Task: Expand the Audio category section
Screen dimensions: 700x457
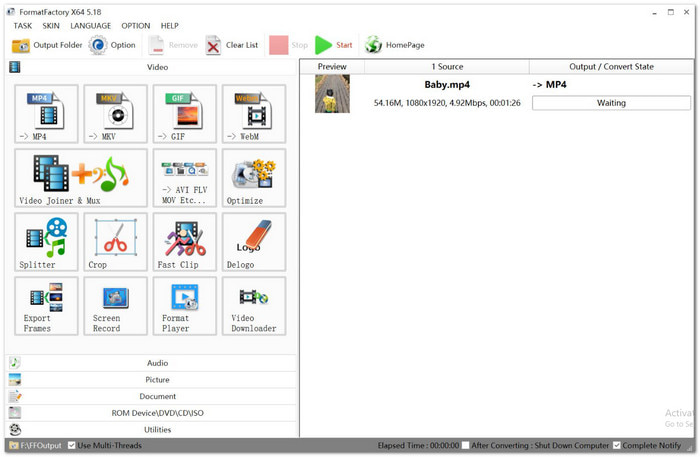Action: (155, 363)
